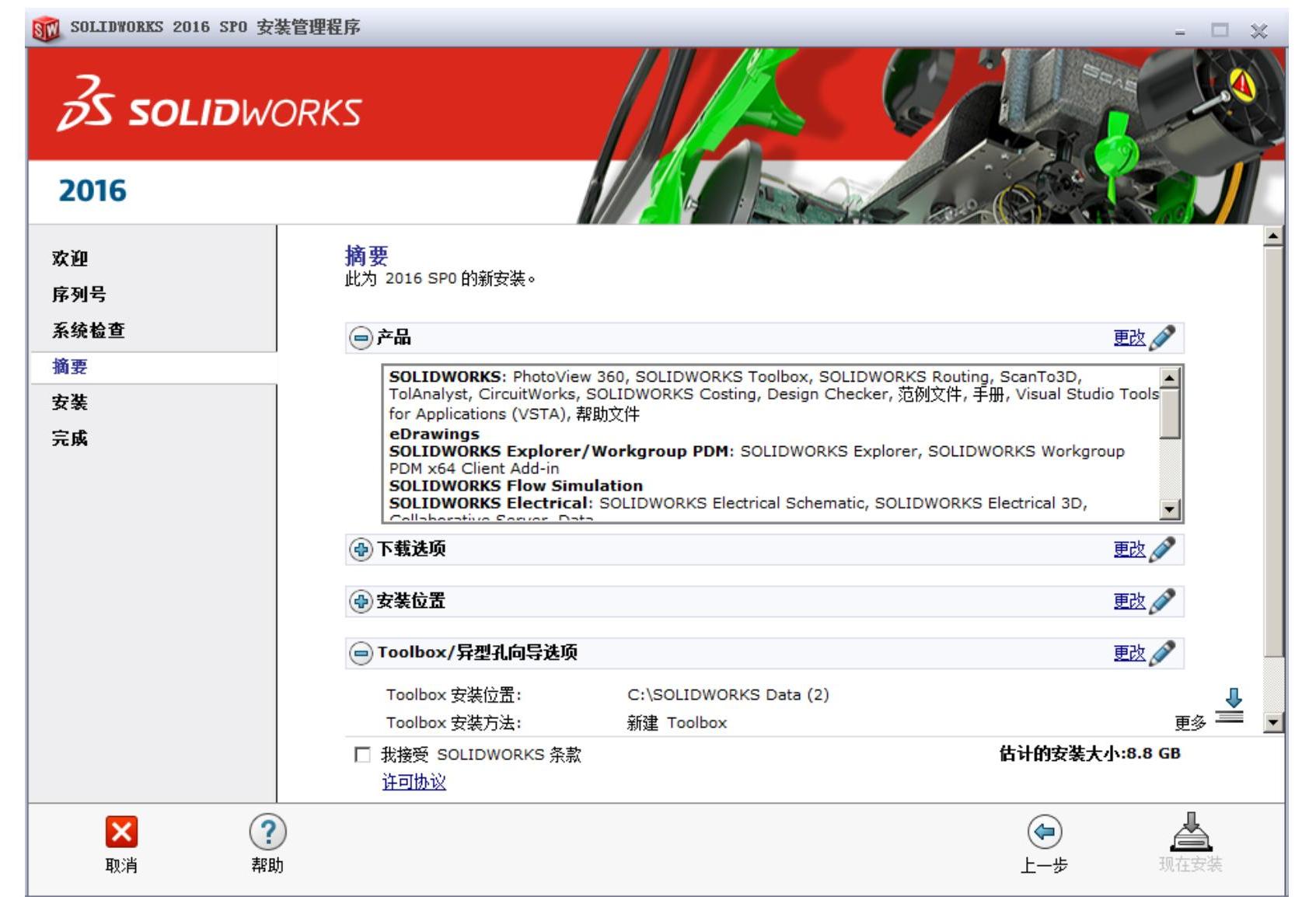1316x897 pixels.
Task: Click the 帮助 label
Action: [267, 865]
